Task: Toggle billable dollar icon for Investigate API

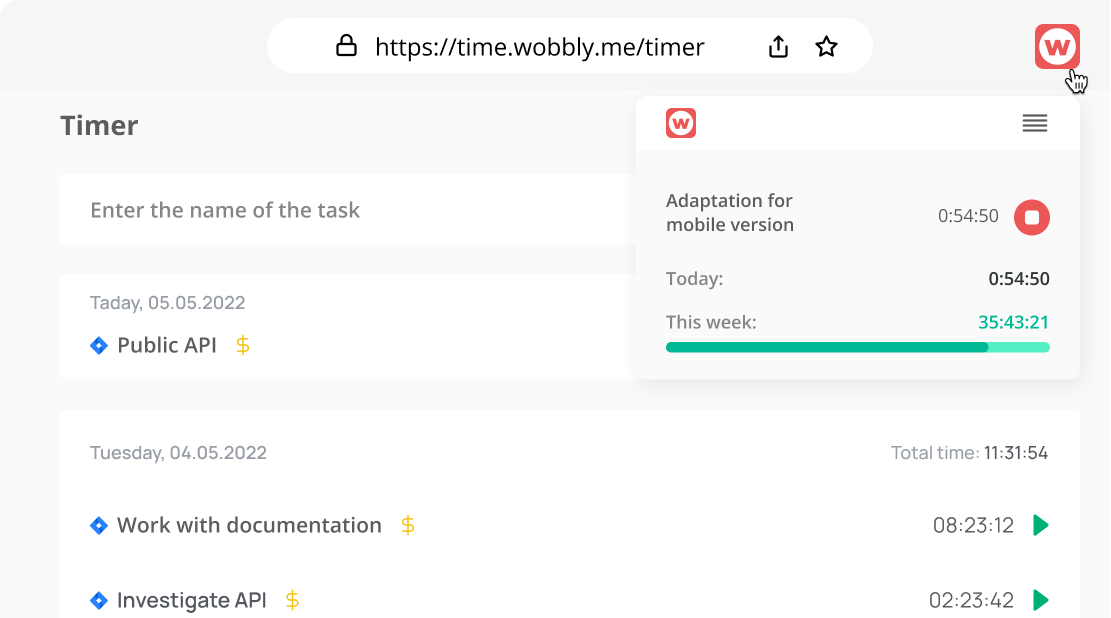Action: [292, 600]
